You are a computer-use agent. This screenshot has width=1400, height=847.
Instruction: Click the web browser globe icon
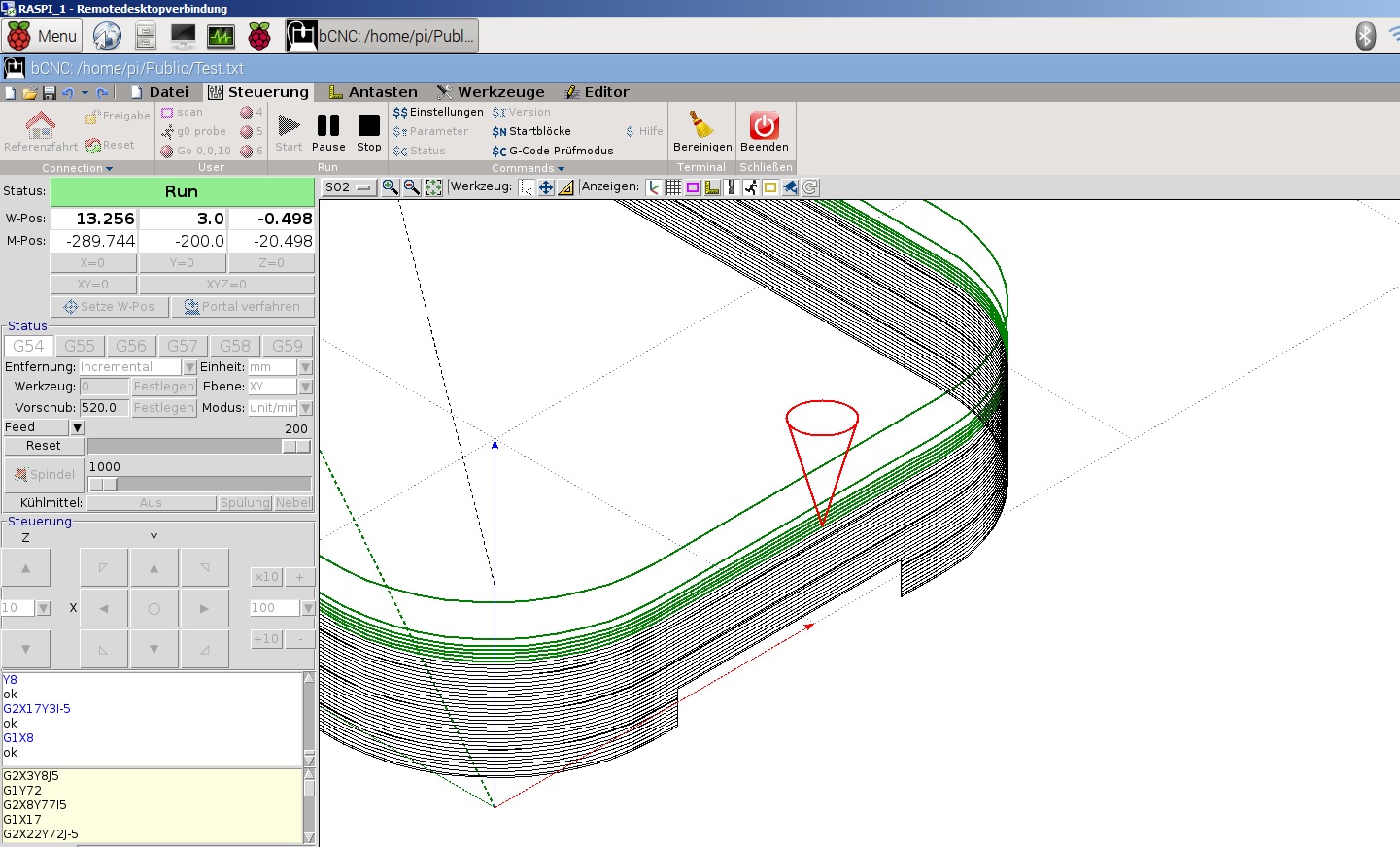click(x=107, y=37)
